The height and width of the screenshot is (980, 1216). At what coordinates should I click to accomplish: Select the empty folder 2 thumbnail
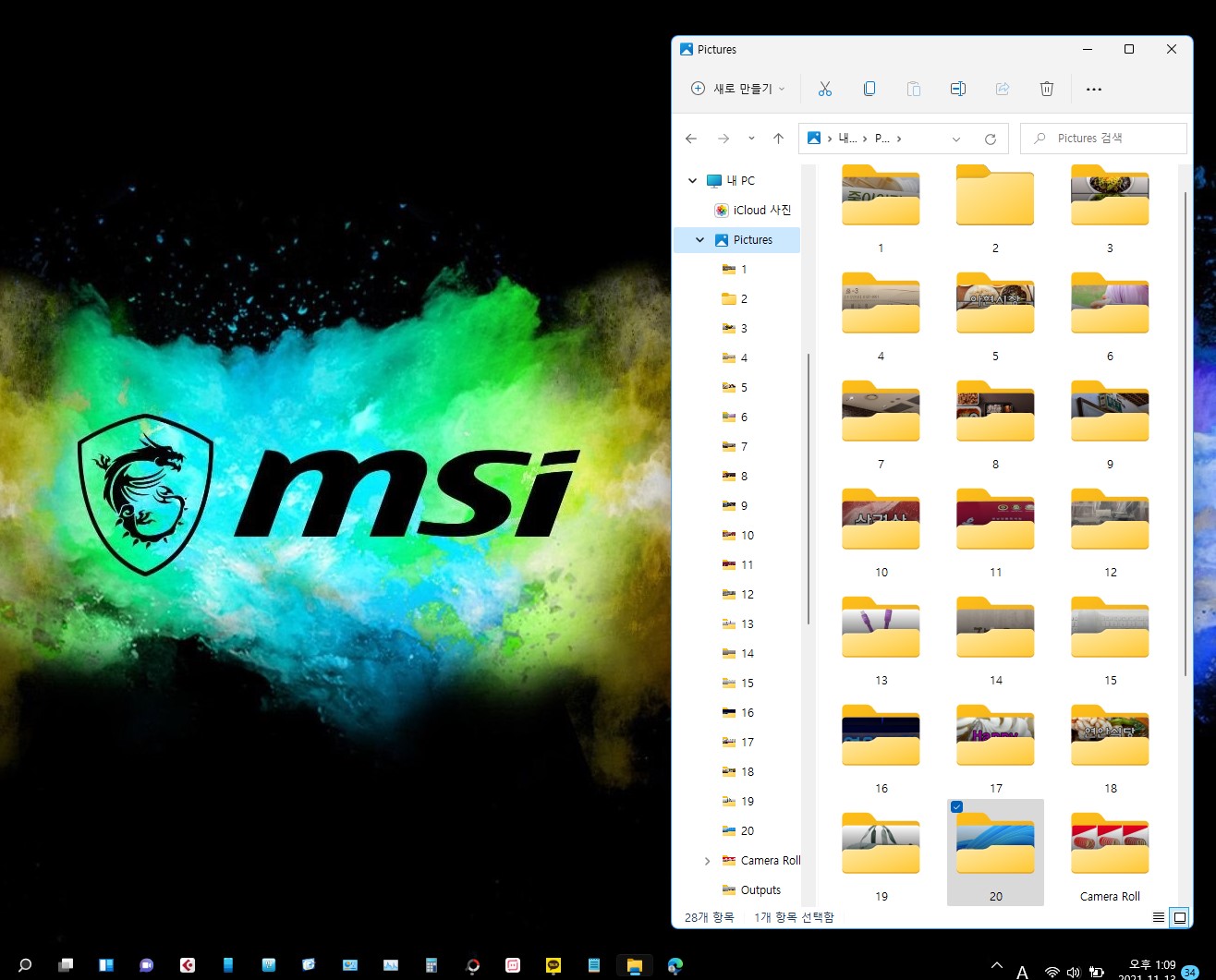coord(995,196)
